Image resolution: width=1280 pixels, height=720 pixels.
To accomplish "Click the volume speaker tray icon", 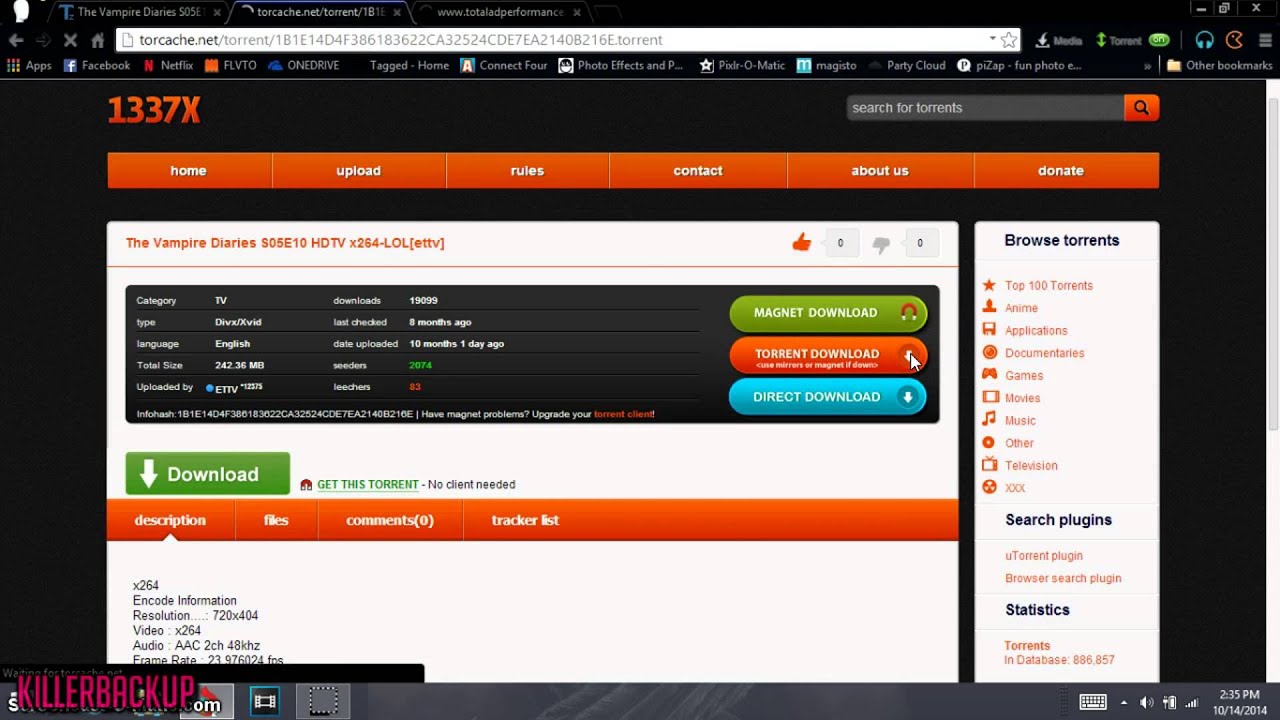I will point(1146,702).
